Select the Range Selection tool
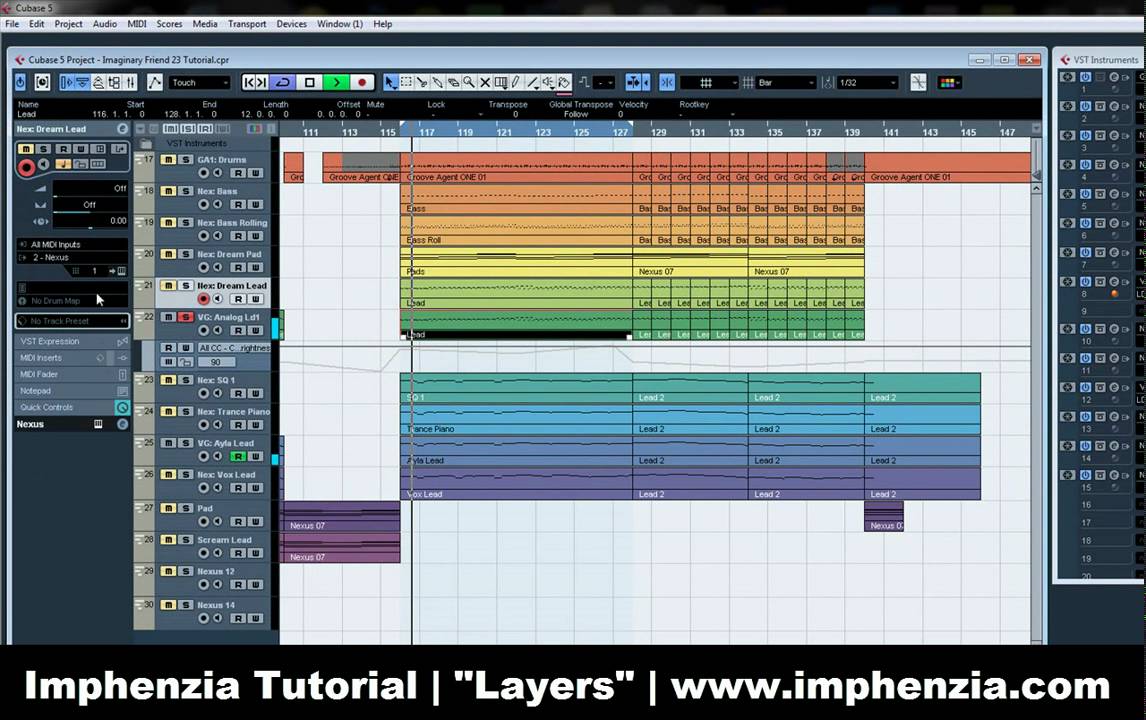1146x720 pixels. (x=406, y=83)
